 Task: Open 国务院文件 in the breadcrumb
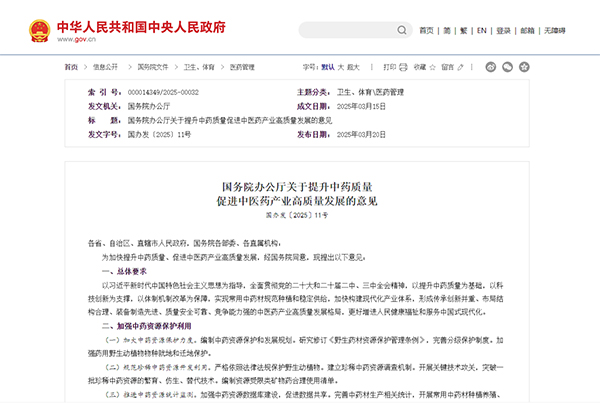pyautogui.click(x=152, y=67)
